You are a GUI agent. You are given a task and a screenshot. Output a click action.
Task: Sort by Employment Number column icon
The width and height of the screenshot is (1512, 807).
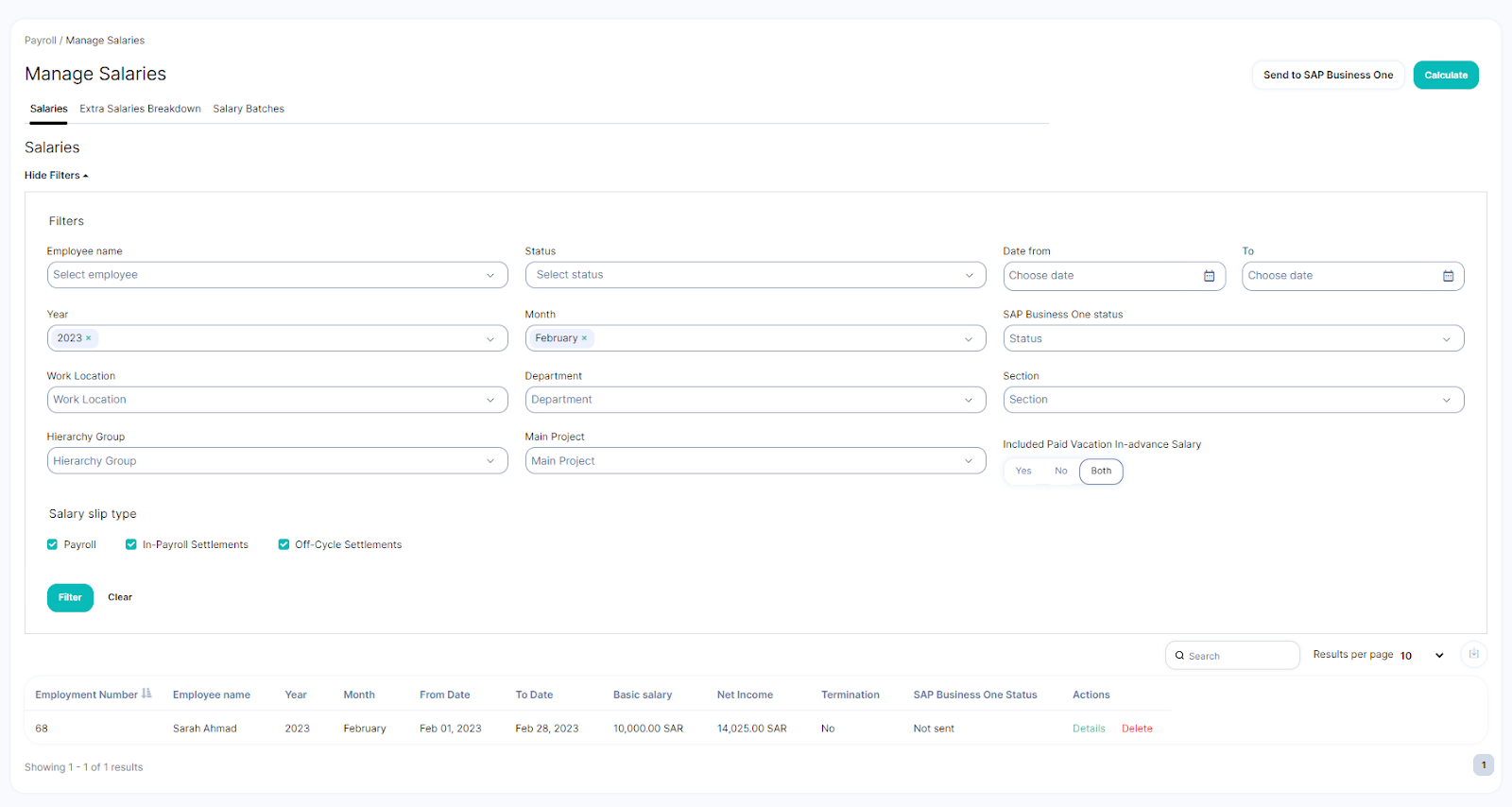click(x=146, y=694)
